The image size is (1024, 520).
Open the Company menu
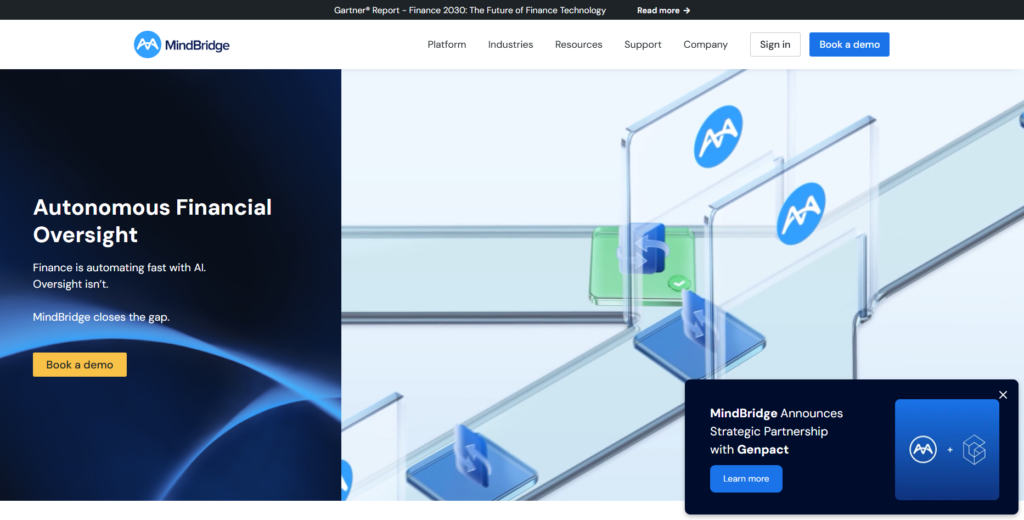[x=705, y=44]
